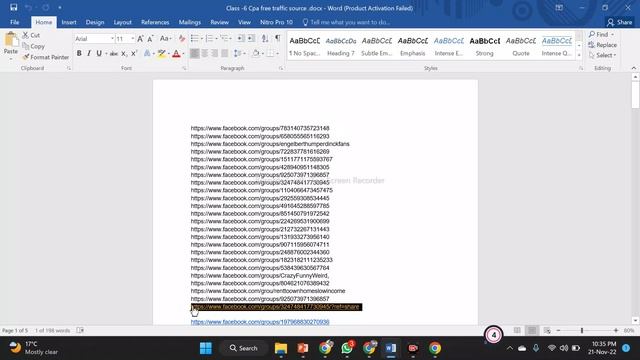Switch to the Mailings tab
The image size is (640, 360).
click(x=190, y=22)
